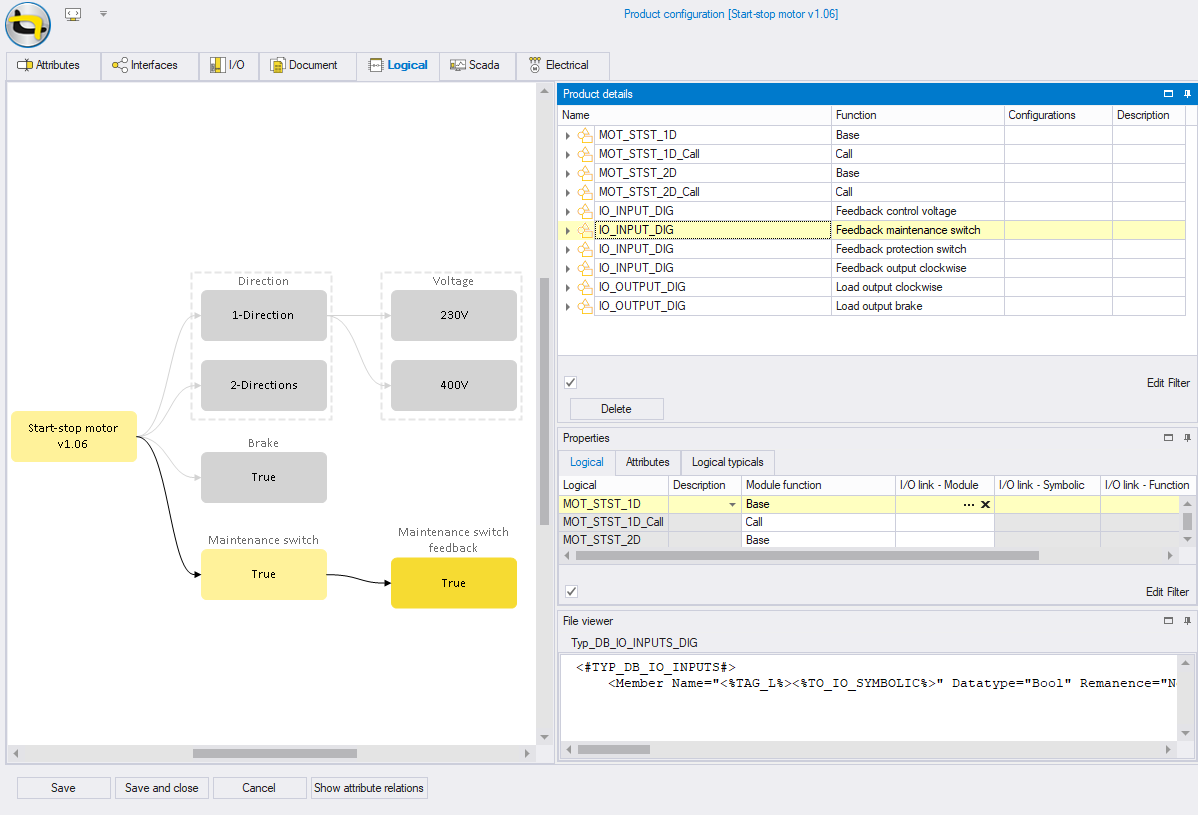The height and width of the screenshot is (815, 1198).
Task: Click the icon of the Feedback protection switch row
Action: tap(585, 249)
